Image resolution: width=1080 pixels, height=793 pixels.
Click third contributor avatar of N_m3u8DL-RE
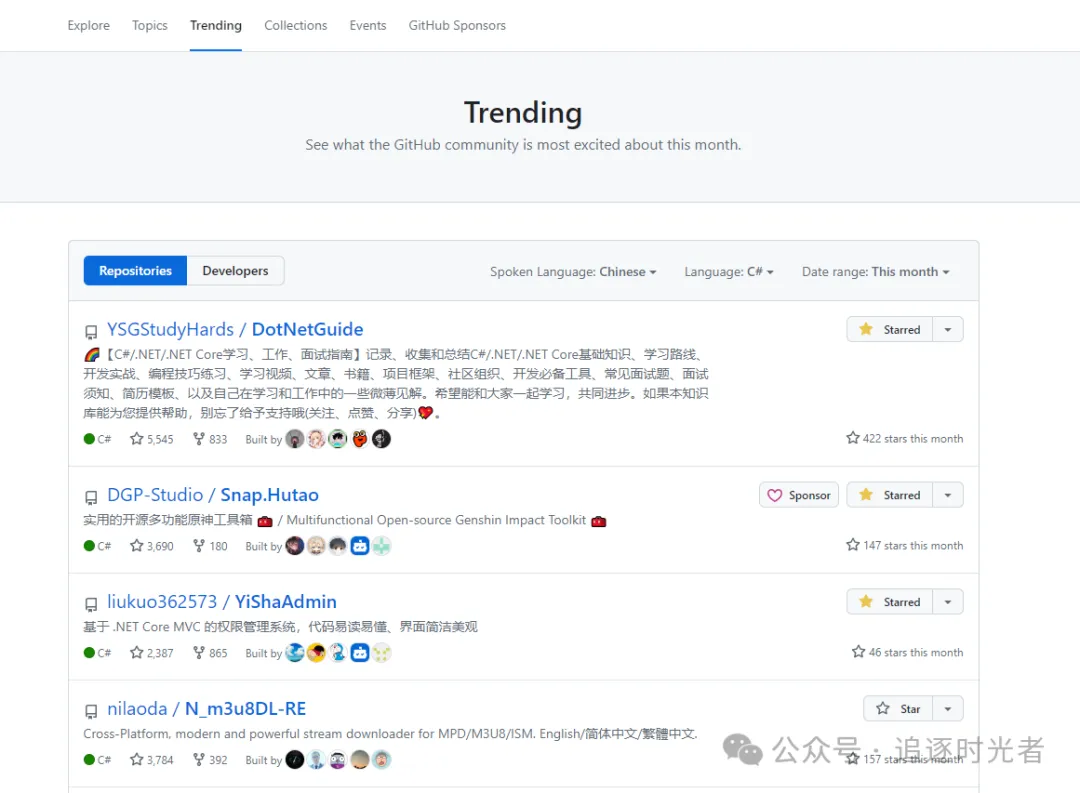click(x=338, y=759)
